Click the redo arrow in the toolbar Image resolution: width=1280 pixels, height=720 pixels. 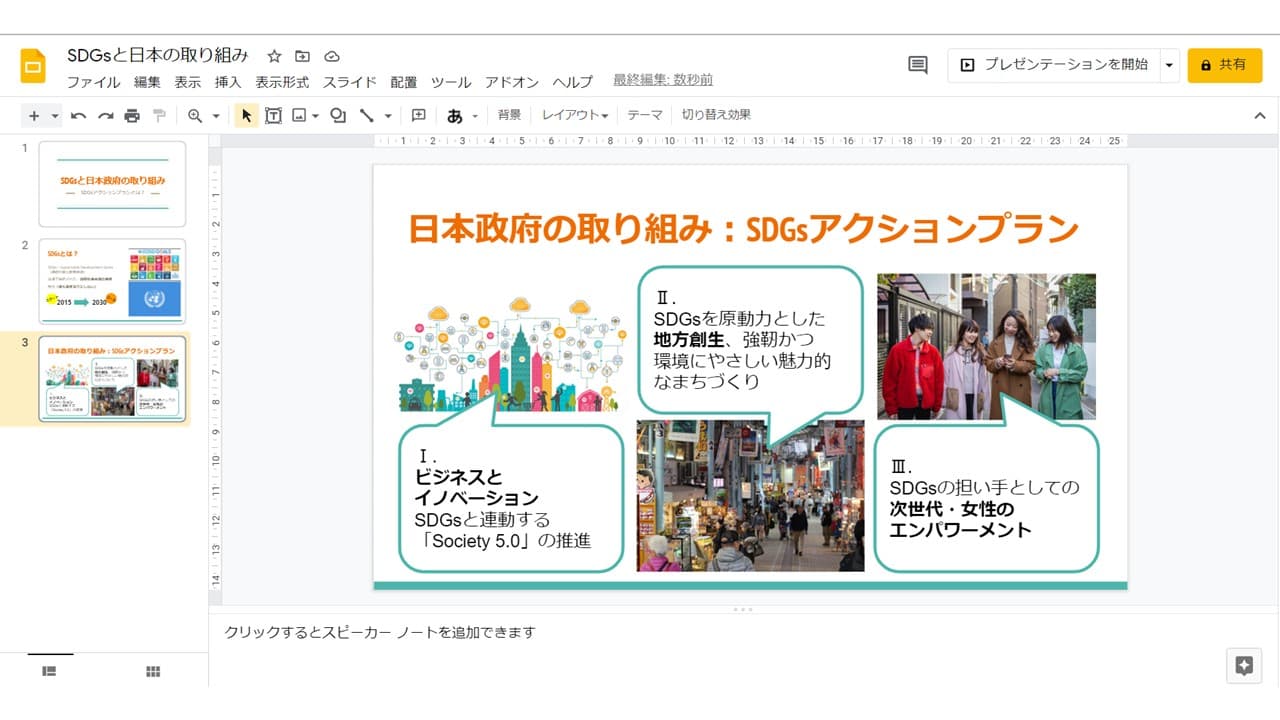click(x=105, y=116)
